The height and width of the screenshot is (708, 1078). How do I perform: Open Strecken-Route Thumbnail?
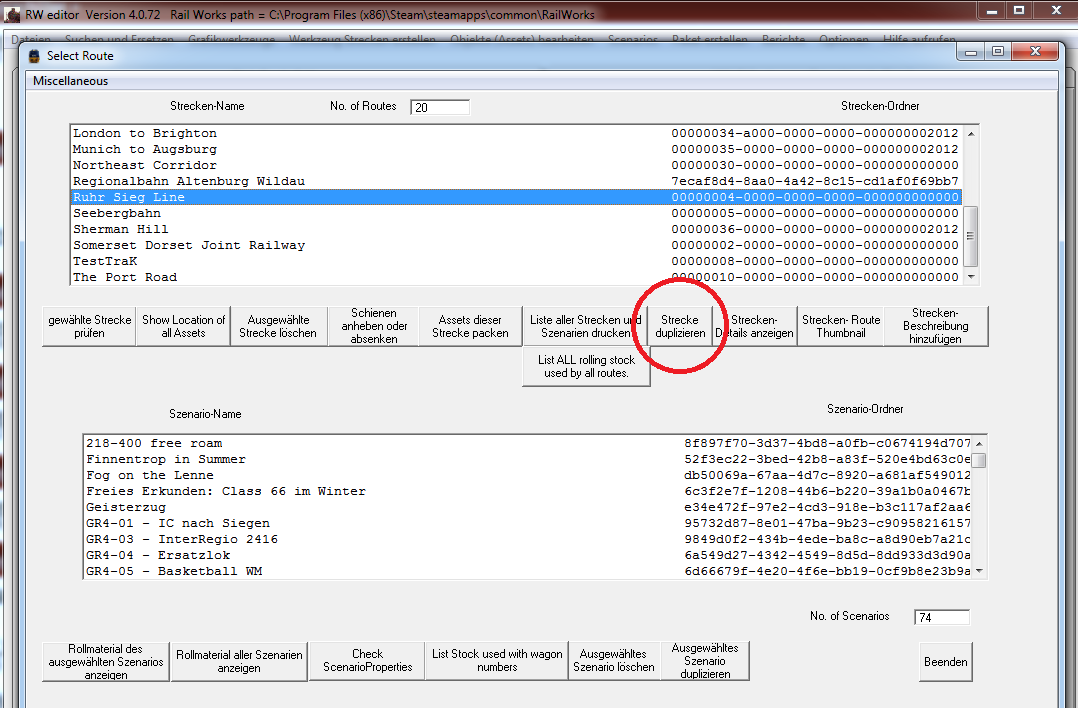coord(840,326)
